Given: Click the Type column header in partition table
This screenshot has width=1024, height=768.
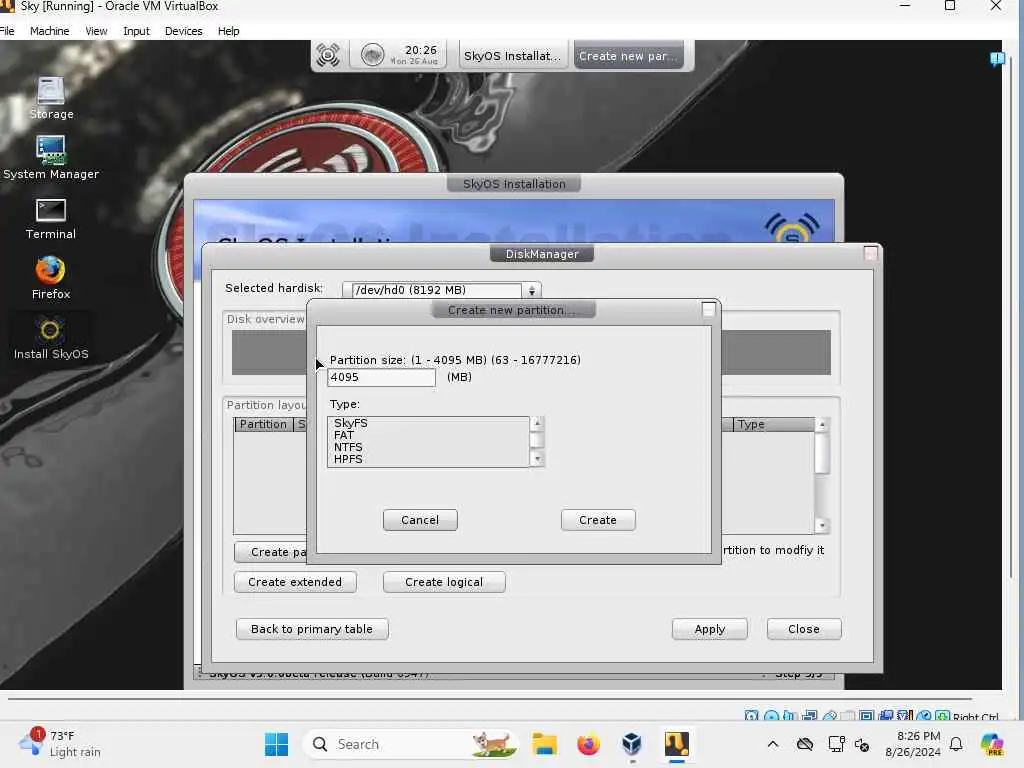Looking at the screenshot, I should (774, 424).
